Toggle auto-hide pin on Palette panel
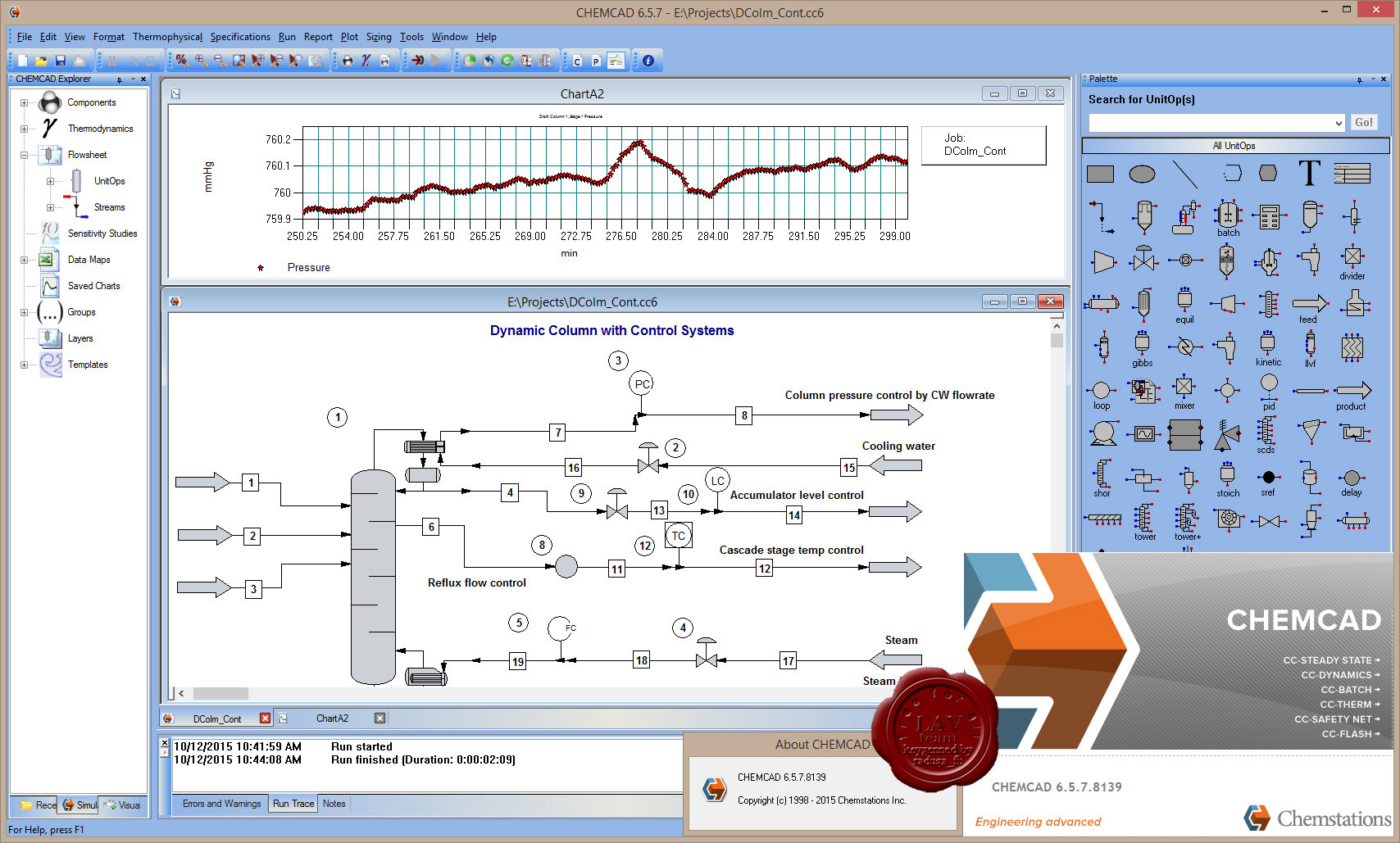Image resolution: width=1400 pixels, height=843 pixels. click(x=1360, y=79)
